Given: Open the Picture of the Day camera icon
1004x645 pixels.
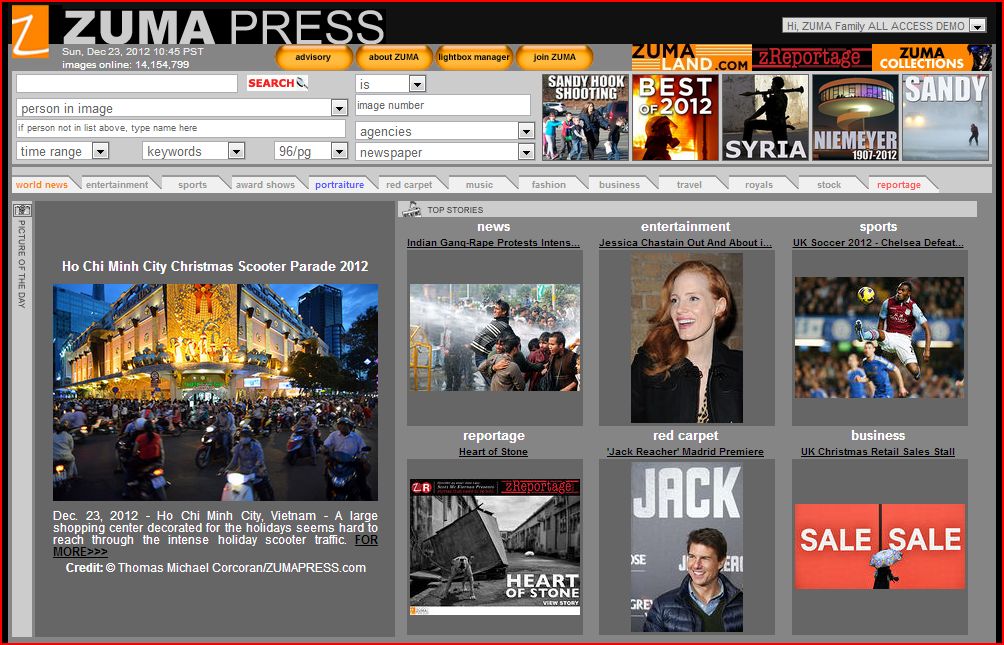Looking at the screenshot, I should 22,210.
